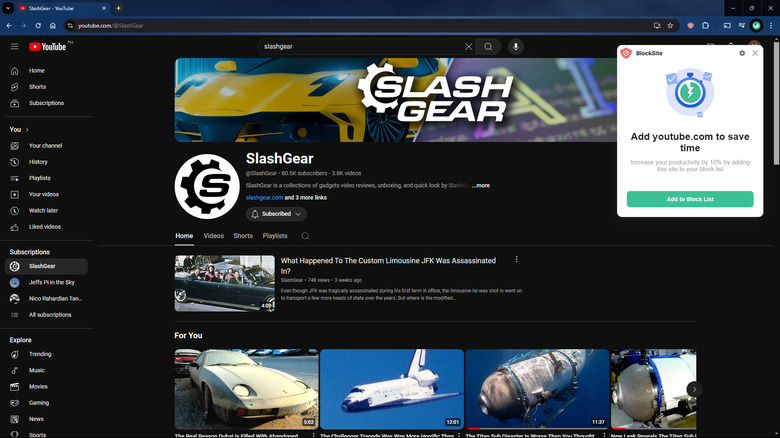The height and width of the screenshot is (438, 780).
Task: Open the 'and 3 more links' text
Action: coord(305,198)
